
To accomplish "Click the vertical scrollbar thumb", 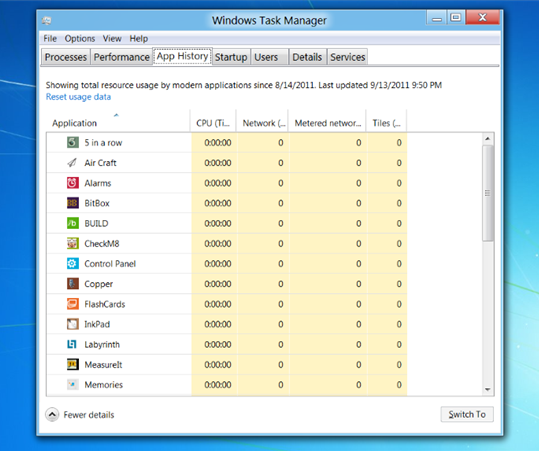I will 487,193.
